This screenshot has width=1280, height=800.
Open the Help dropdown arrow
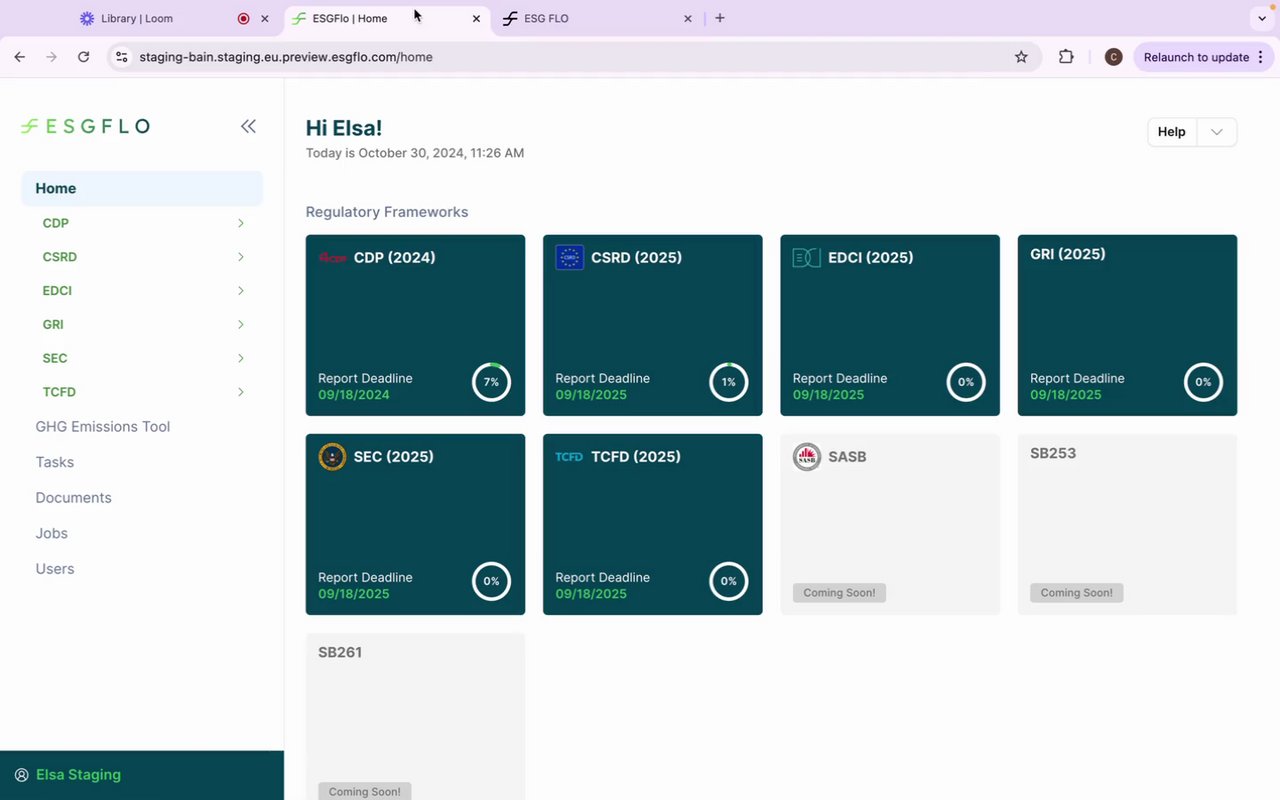1217,132
